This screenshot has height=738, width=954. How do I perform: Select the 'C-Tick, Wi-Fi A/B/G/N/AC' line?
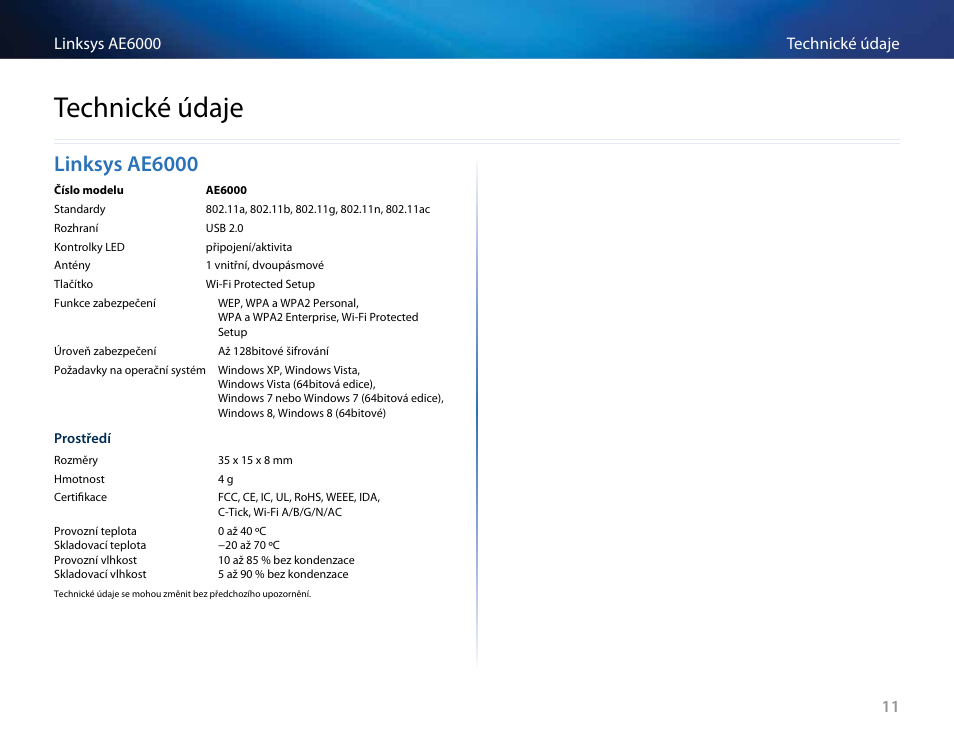coord(280,512)
